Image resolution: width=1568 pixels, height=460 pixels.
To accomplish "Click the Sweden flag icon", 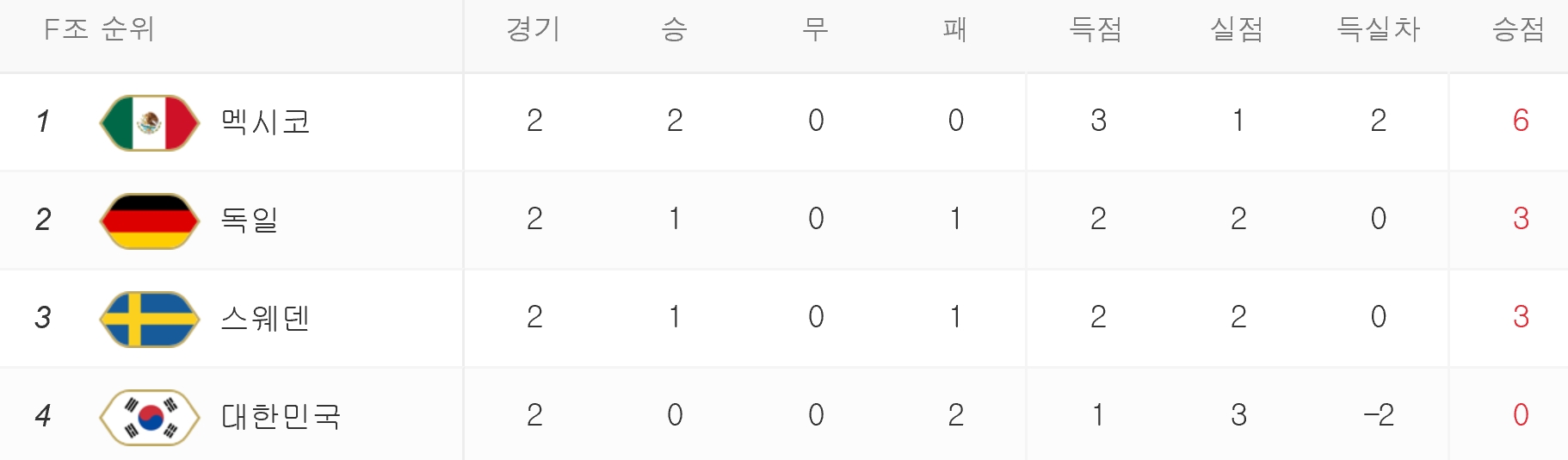I will [x=150, y=319].
